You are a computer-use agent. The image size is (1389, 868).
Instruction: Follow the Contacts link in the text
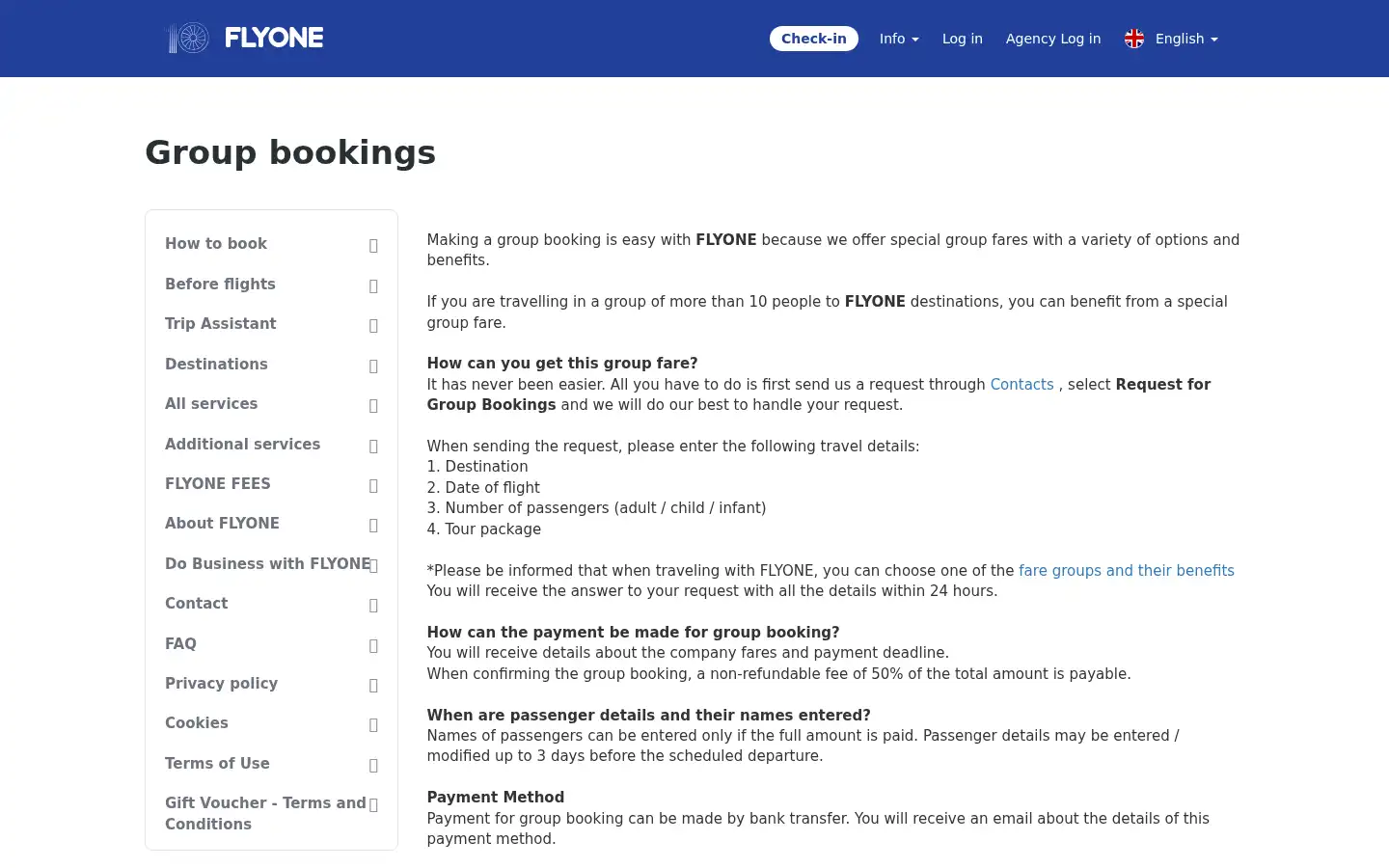[1021, 384]
